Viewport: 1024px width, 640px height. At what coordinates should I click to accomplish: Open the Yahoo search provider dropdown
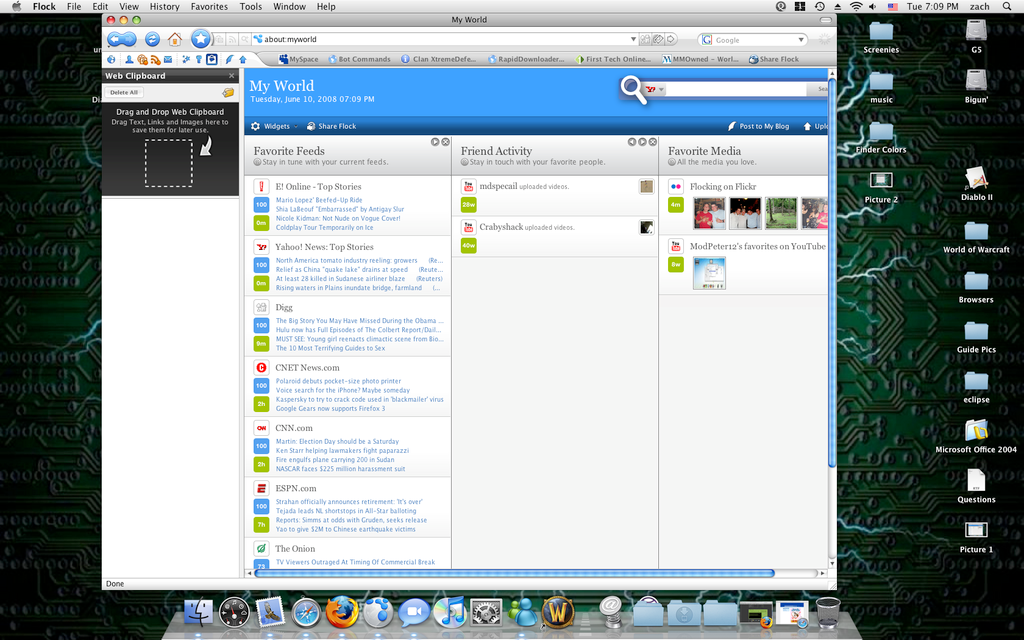point(654,89)
